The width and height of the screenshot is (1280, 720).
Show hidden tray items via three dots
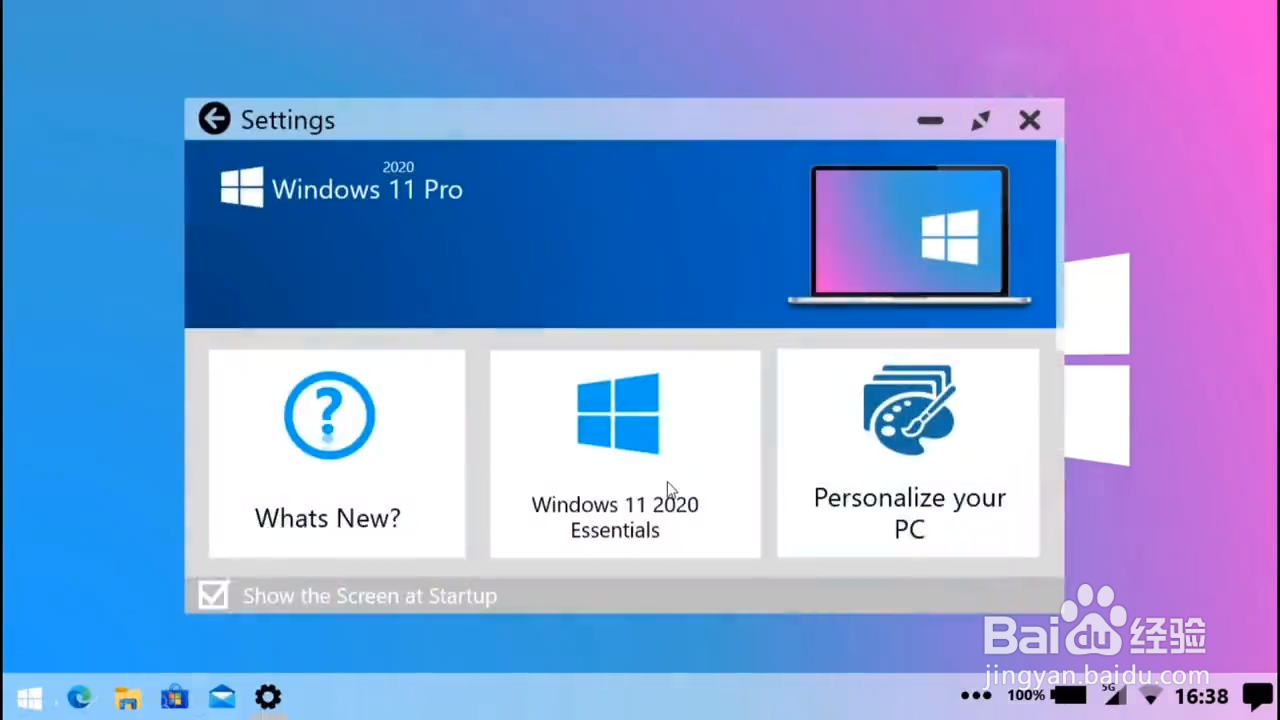pos(976,696)
